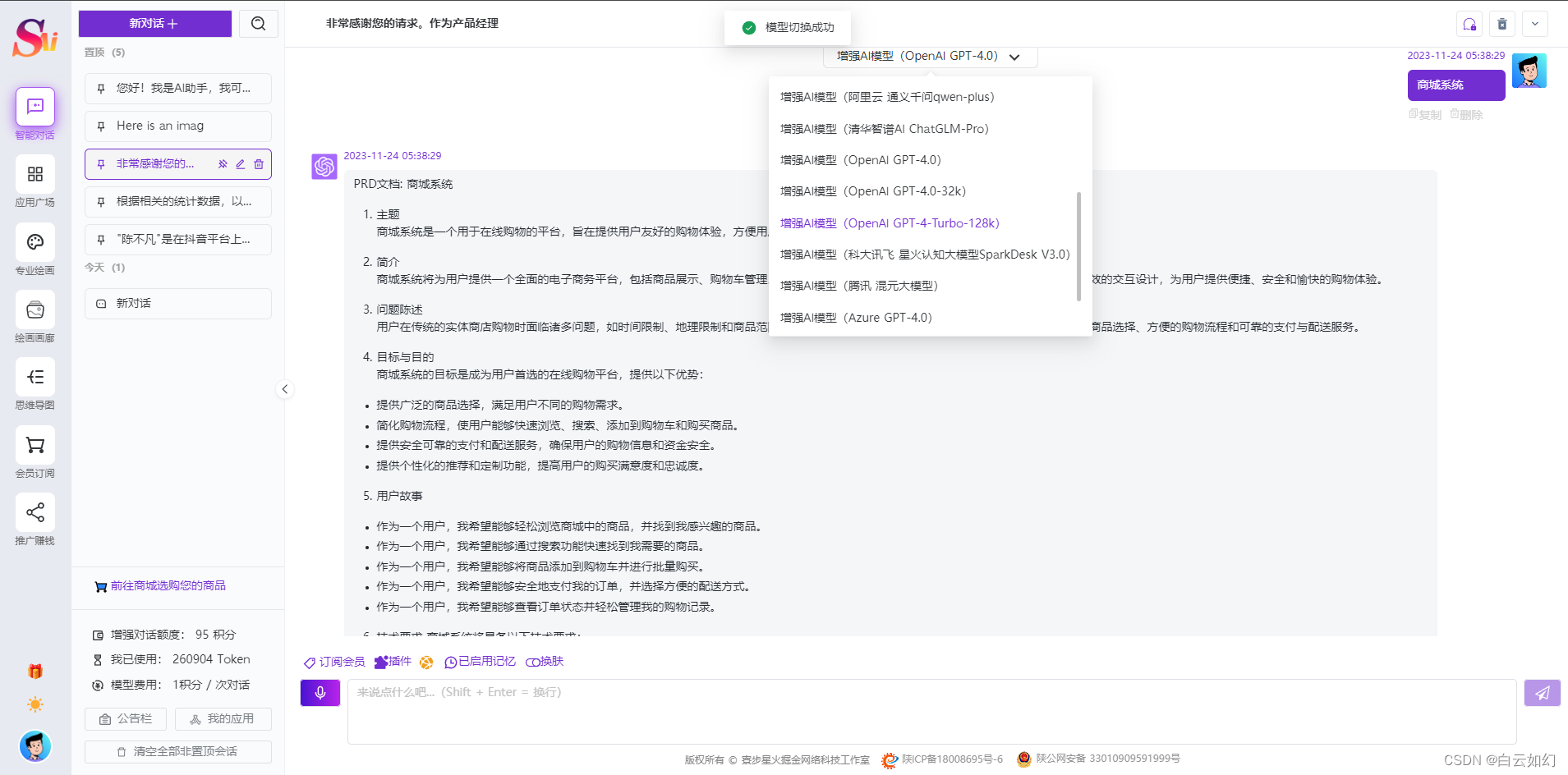Open pinned chat "陈不凡"是在抖音平台上
Image resolution: width=1568 pixels, height=775 pixels.
click(x=178, y=239)
